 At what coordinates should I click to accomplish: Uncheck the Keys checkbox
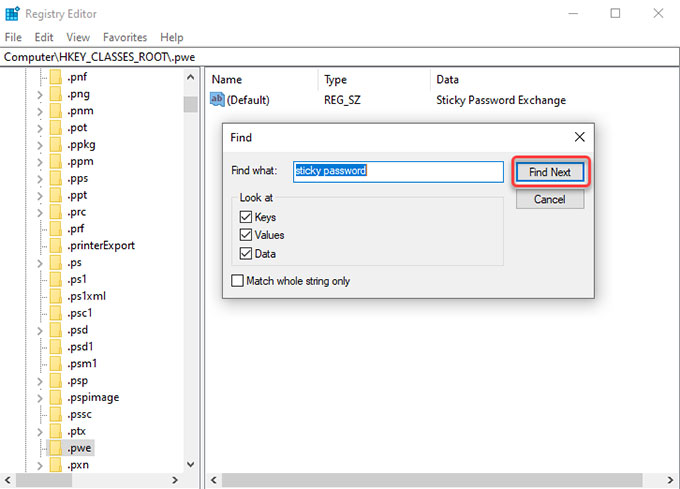(246, 217)
